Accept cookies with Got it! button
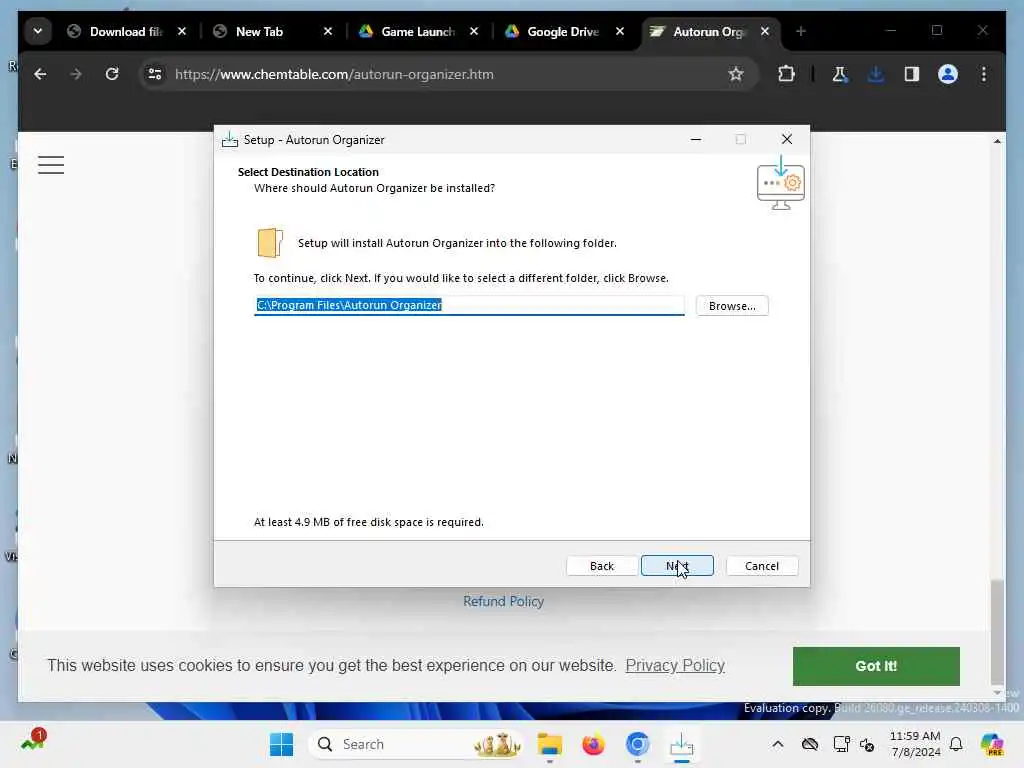 point(876,666)
